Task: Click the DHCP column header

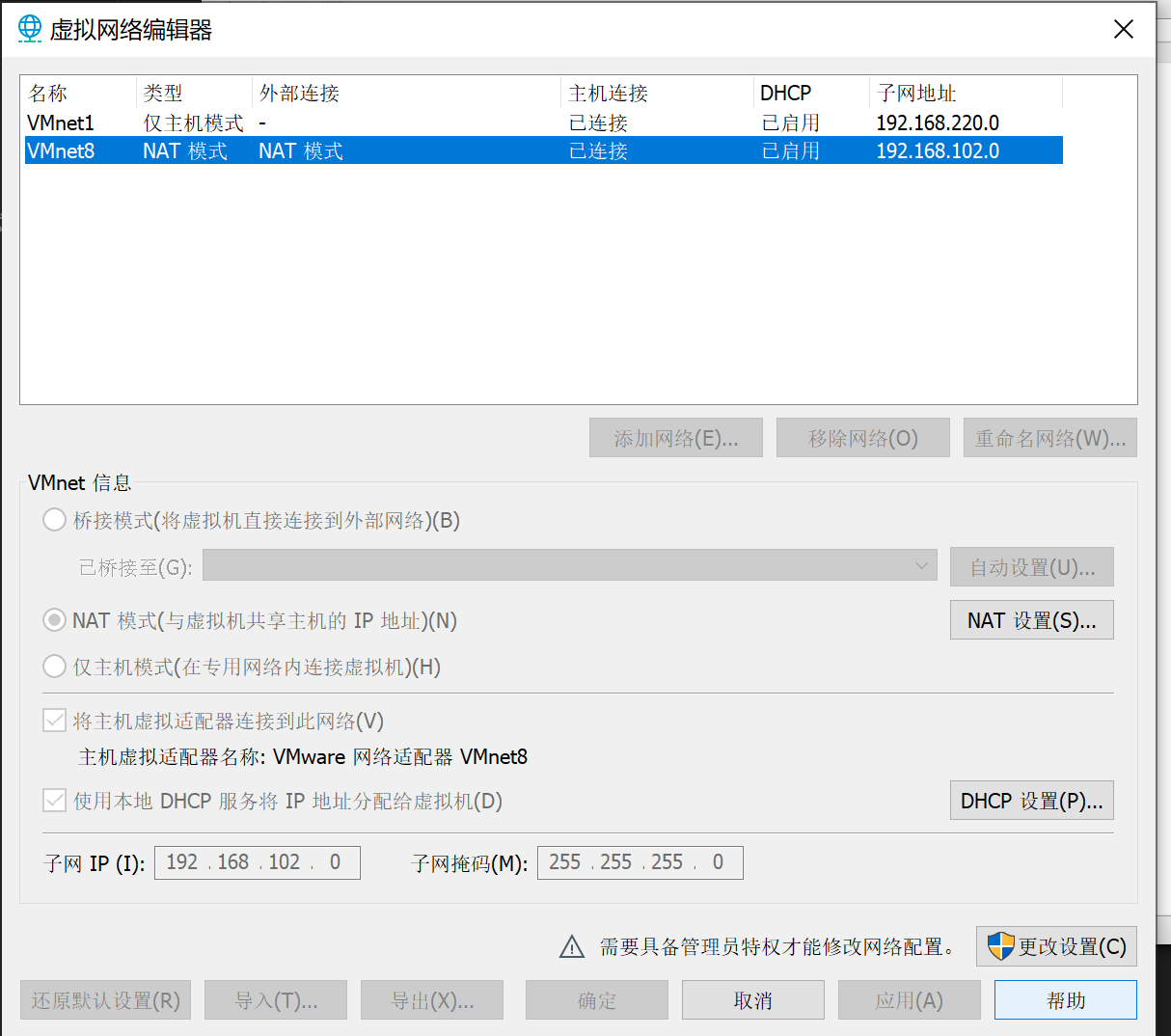Action: click(811, 93)
